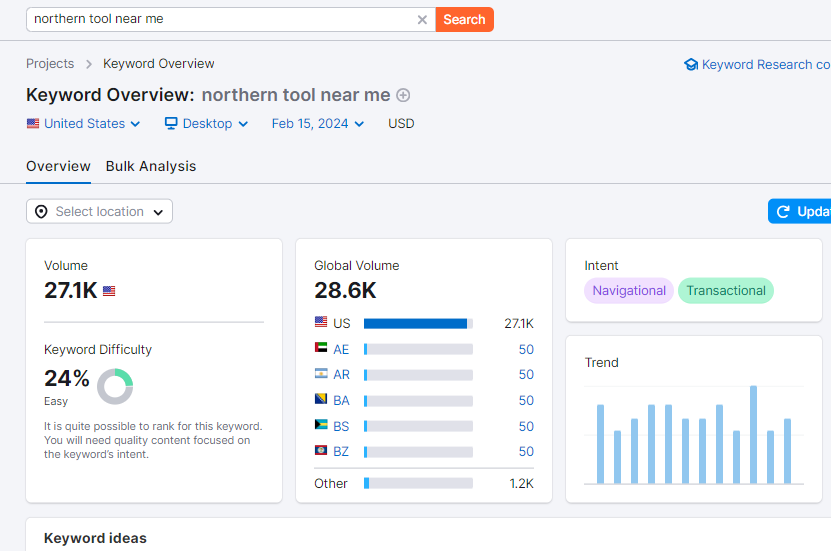Click the Easy difficulty label
Screen dimensions: 831x551
(x=56, y=402)
